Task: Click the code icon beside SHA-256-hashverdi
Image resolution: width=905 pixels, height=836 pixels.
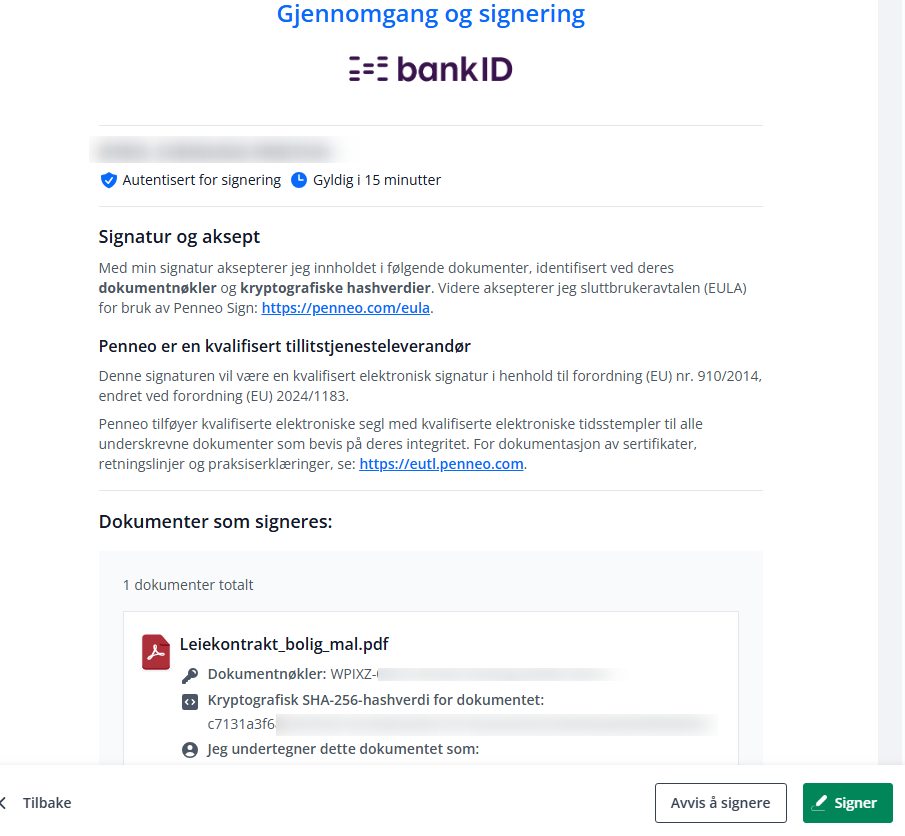Action: coord(190,701)
